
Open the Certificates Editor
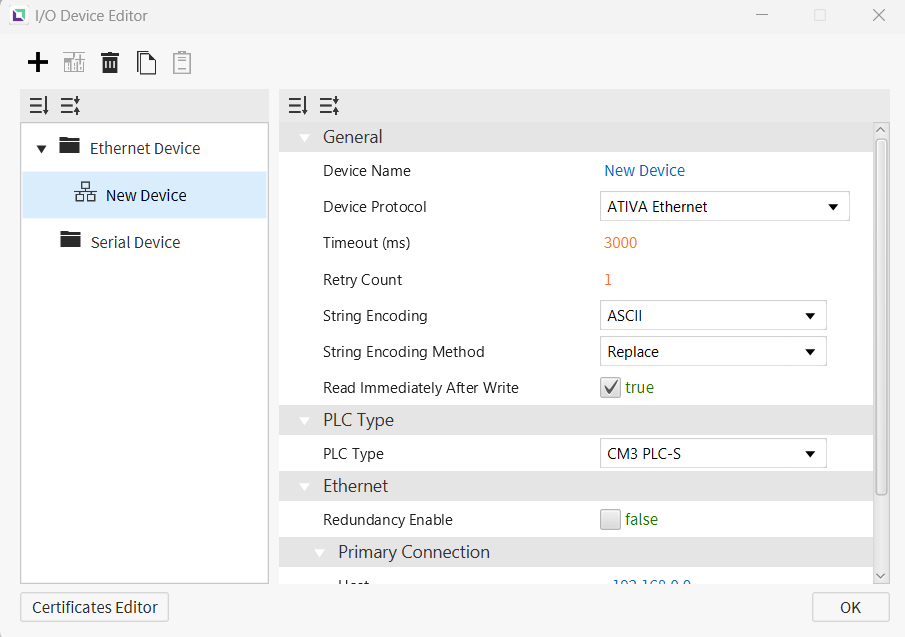point(95,607)
